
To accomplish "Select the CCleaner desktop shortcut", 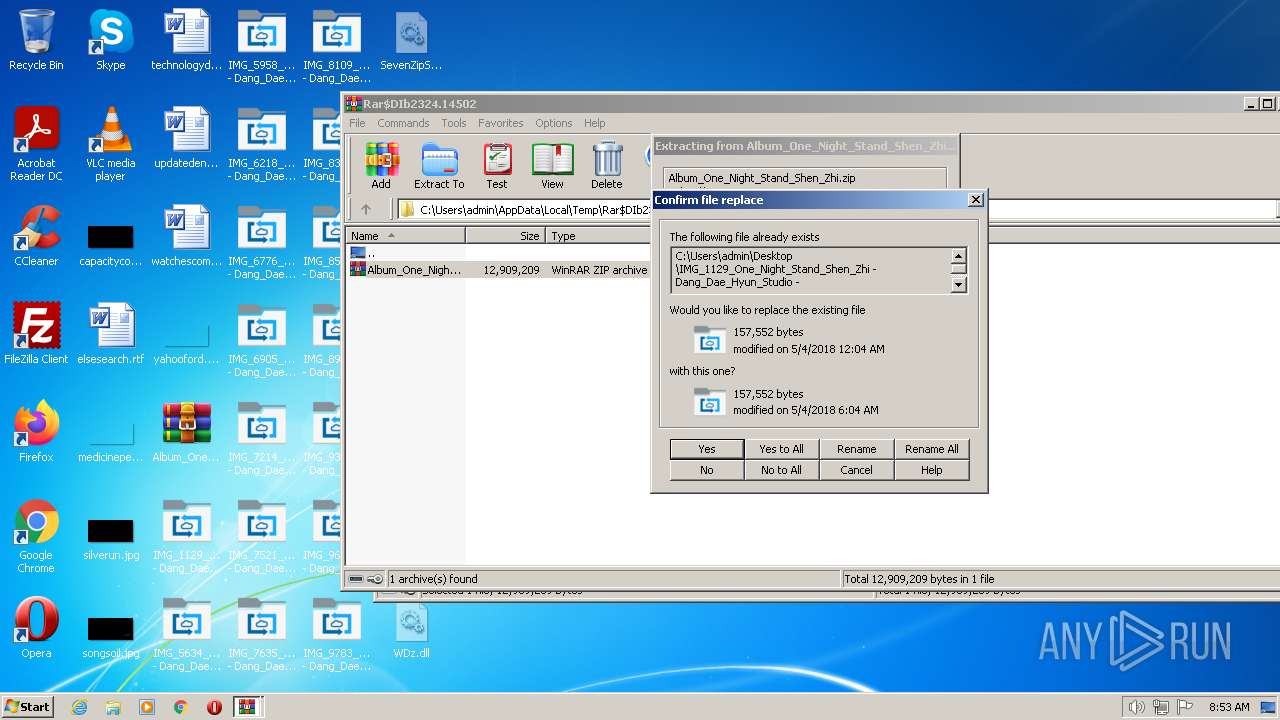I will coord(36,237).
